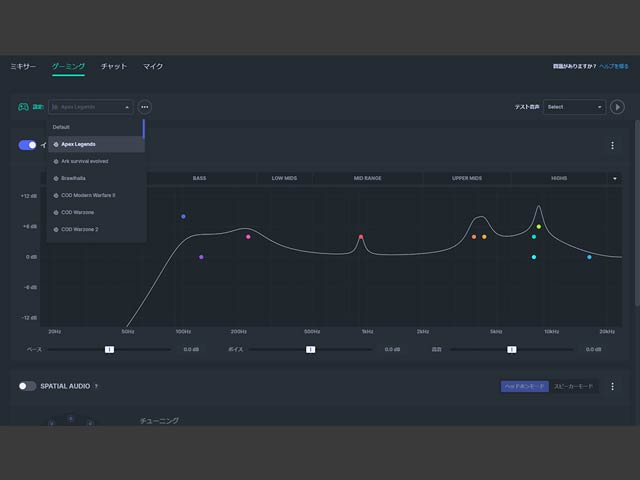Turn off the equalizer toggle switch
This screenshot has height=480, width=640.
pos(27,145)
